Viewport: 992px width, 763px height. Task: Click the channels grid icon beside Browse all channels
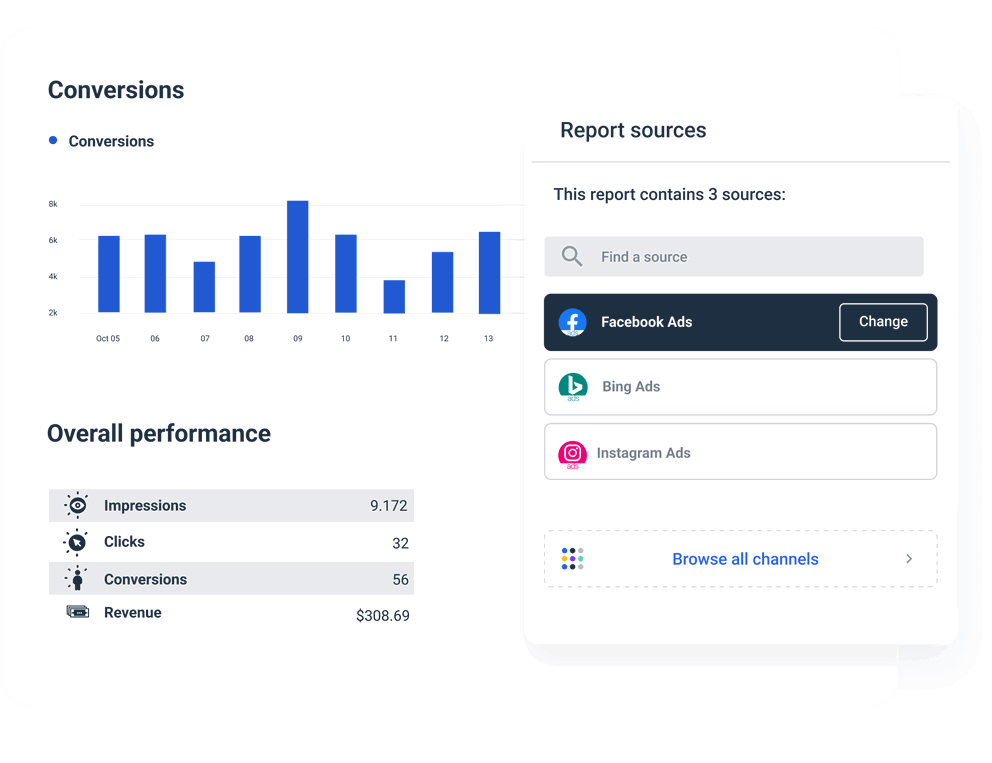click(x=572, y=558)
